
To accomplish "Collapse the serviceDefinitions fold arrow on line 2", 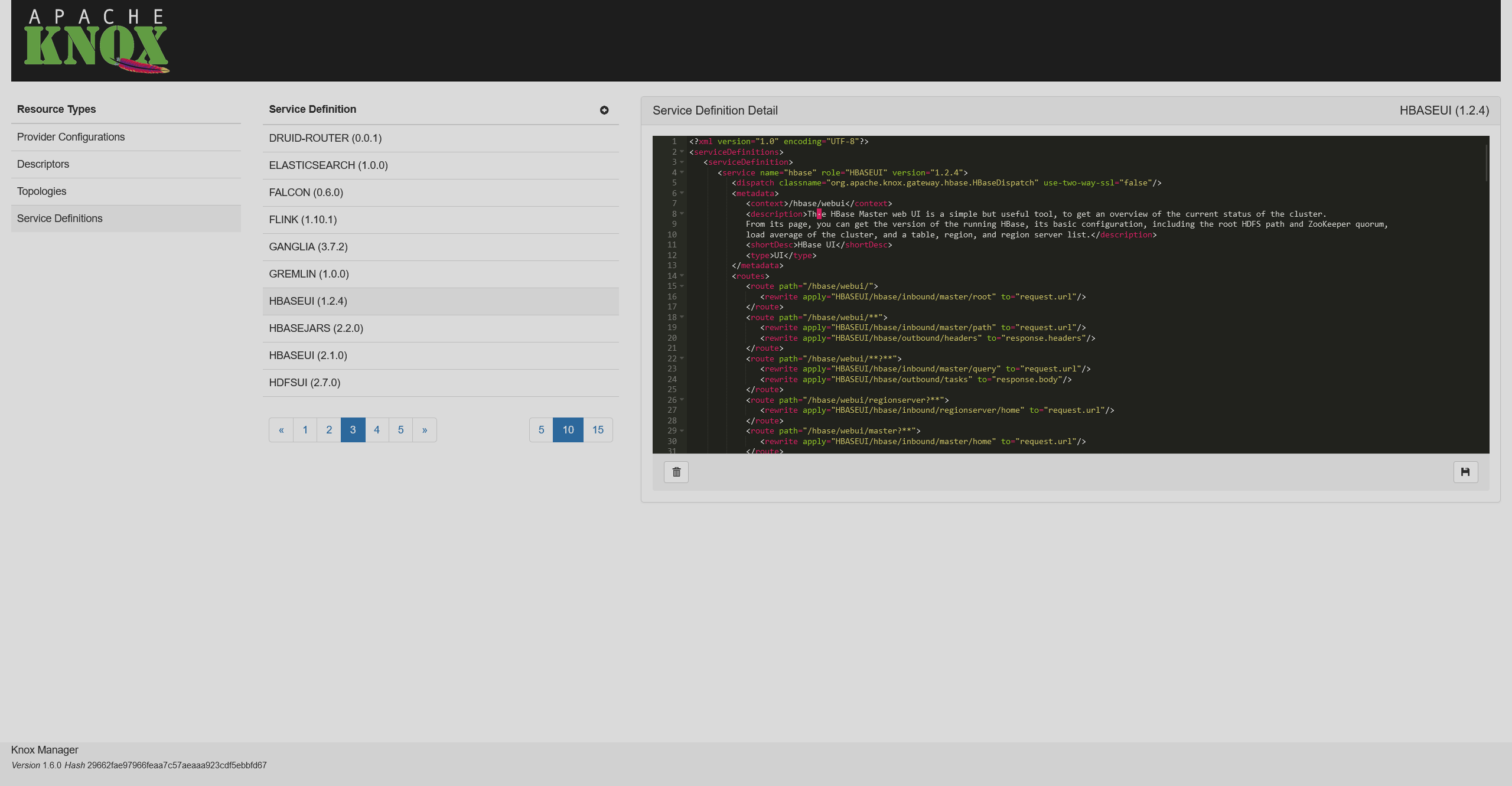I will point(682,152).
